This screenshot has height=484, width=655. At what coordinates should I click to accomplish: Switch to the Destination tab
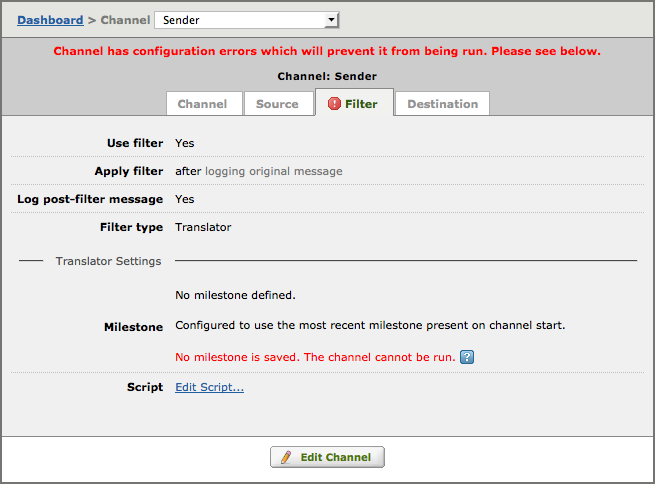[x=442, y=104]
